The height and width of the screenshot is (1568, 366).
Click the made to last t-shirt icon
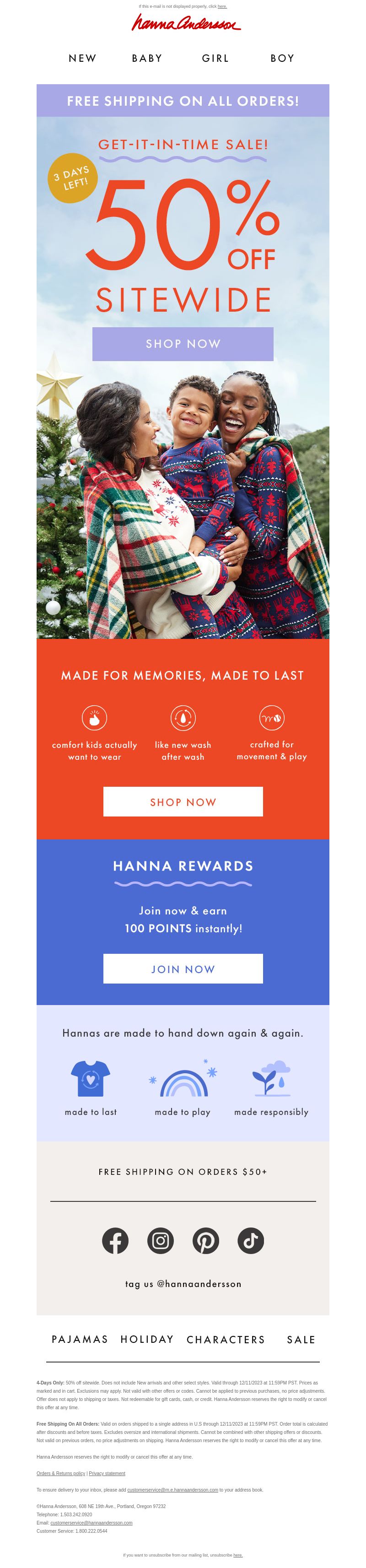point(91,1079)
